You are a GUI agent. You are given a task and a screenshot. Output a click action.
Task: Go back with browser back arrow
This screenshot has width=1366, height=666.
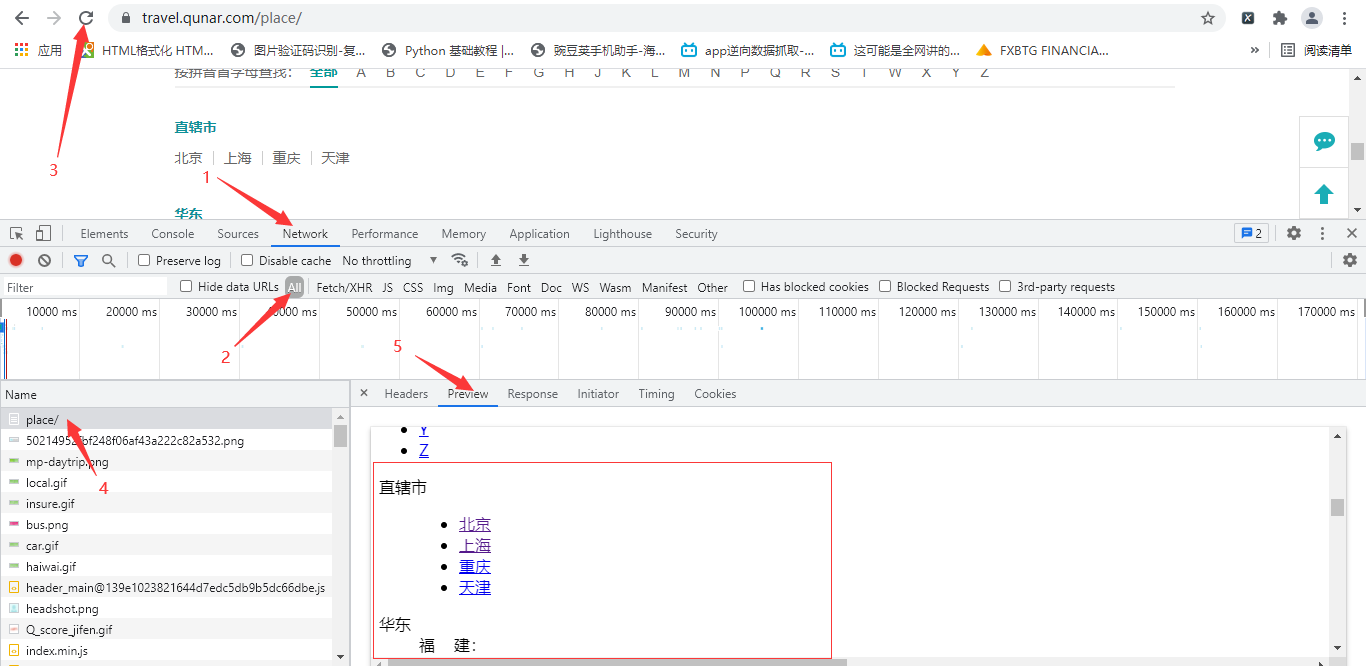[x=22, y=18]
